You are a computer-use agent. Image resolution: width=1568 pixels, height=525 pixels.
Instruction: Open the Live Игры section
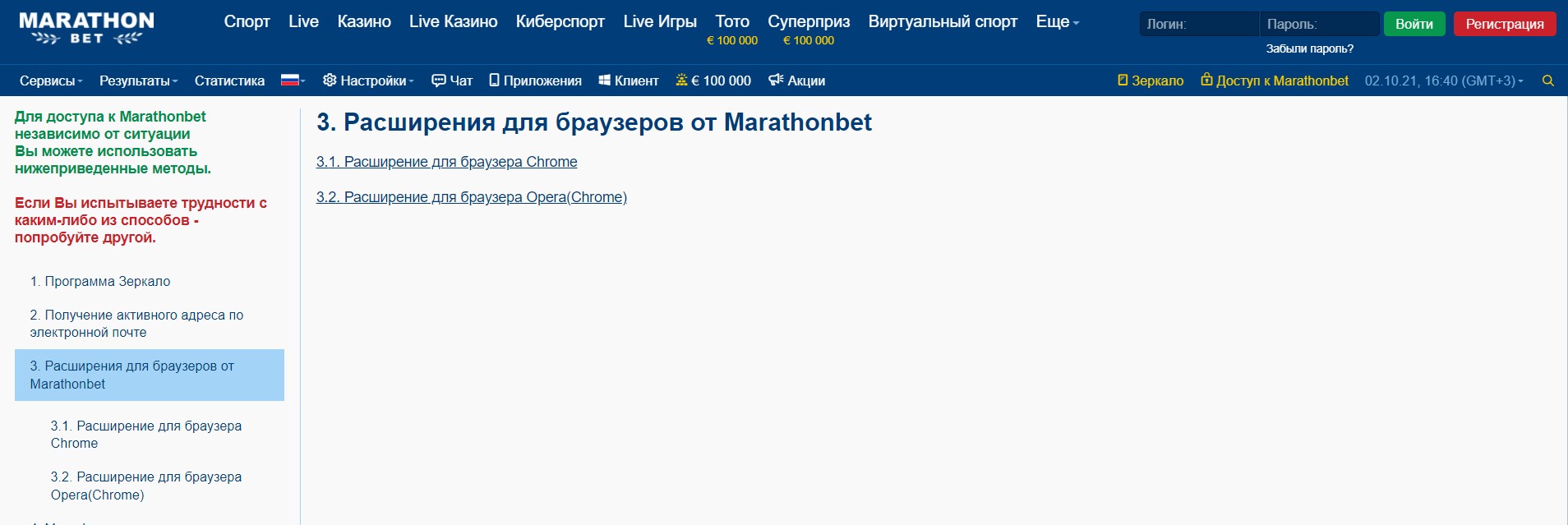pyautogui.click(x=660, y=21)
